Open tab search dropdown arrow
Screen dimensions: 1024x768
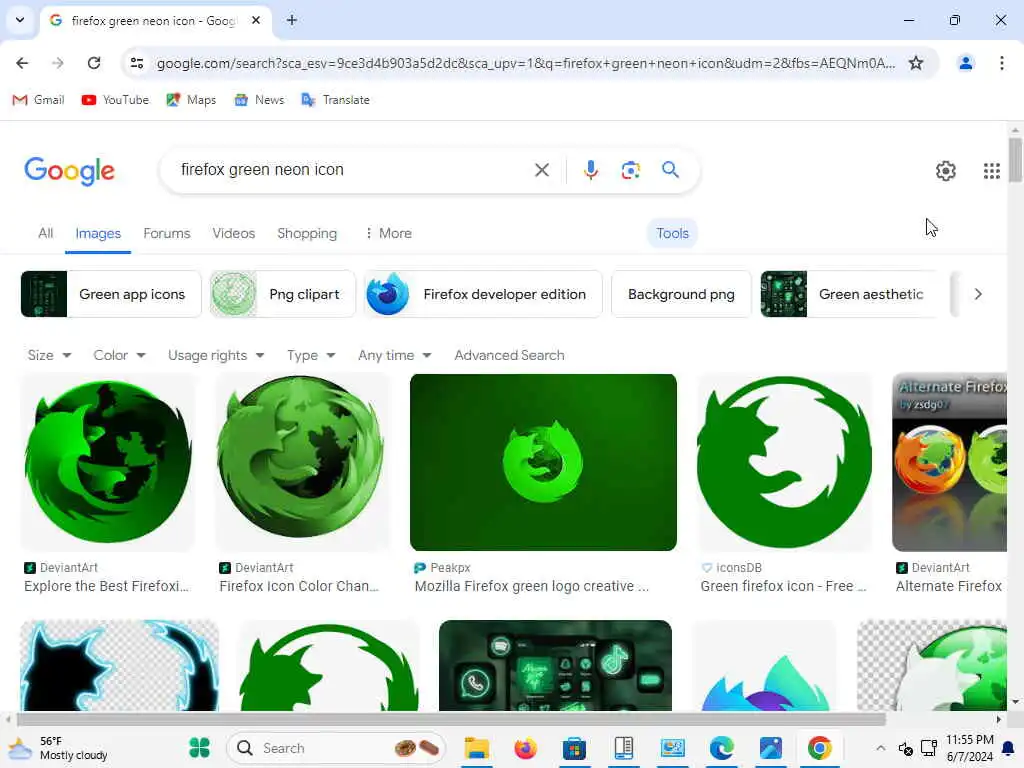tap(20, 20)
